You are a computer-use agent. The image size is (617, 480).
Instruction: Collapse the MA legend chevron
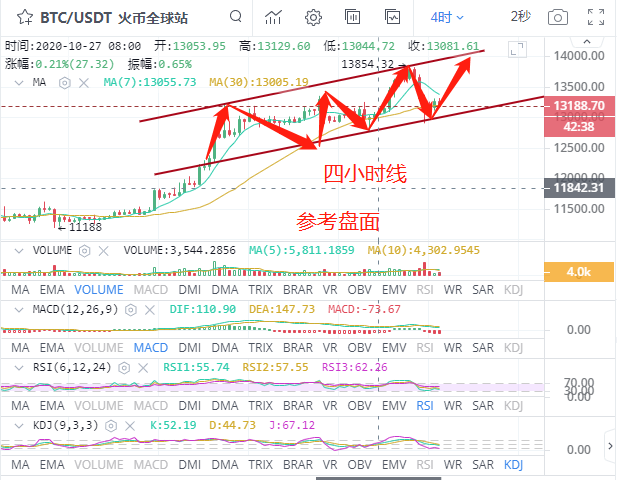tap(20, 82)
